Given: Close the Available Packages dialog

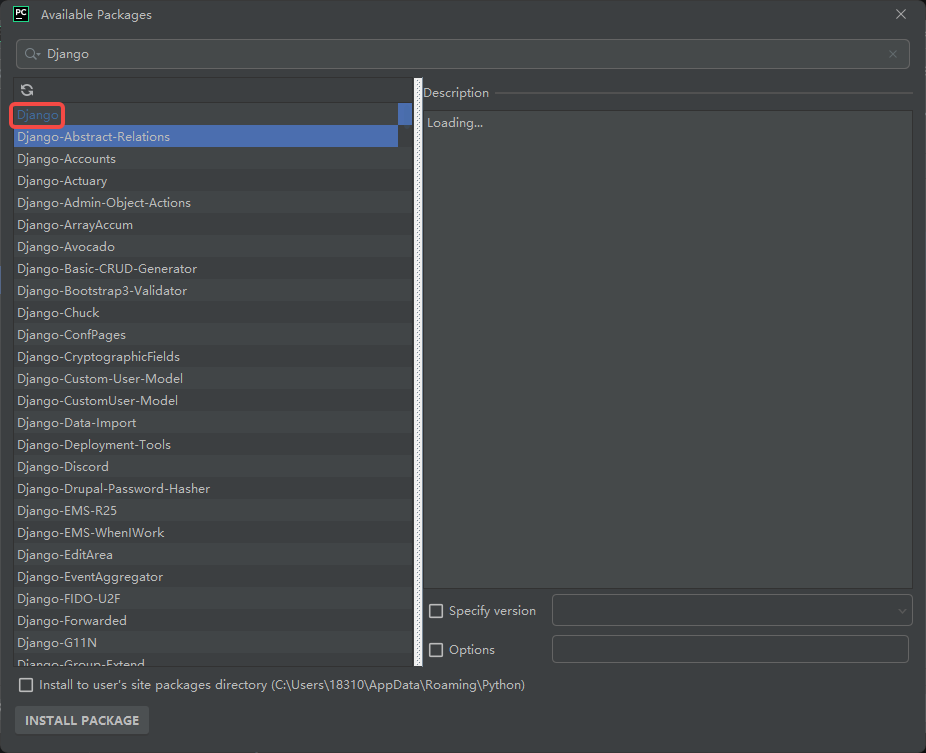Looking at the screenshot, I should [901, 14].
